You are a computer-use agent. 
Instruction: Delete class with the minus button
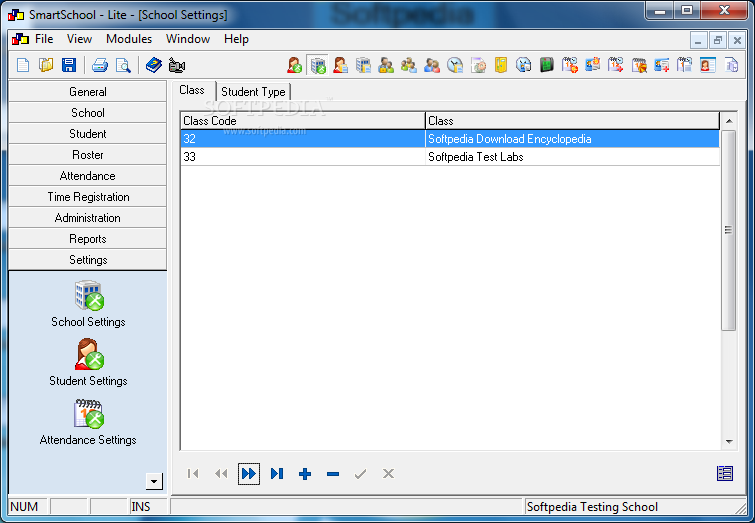333,474
